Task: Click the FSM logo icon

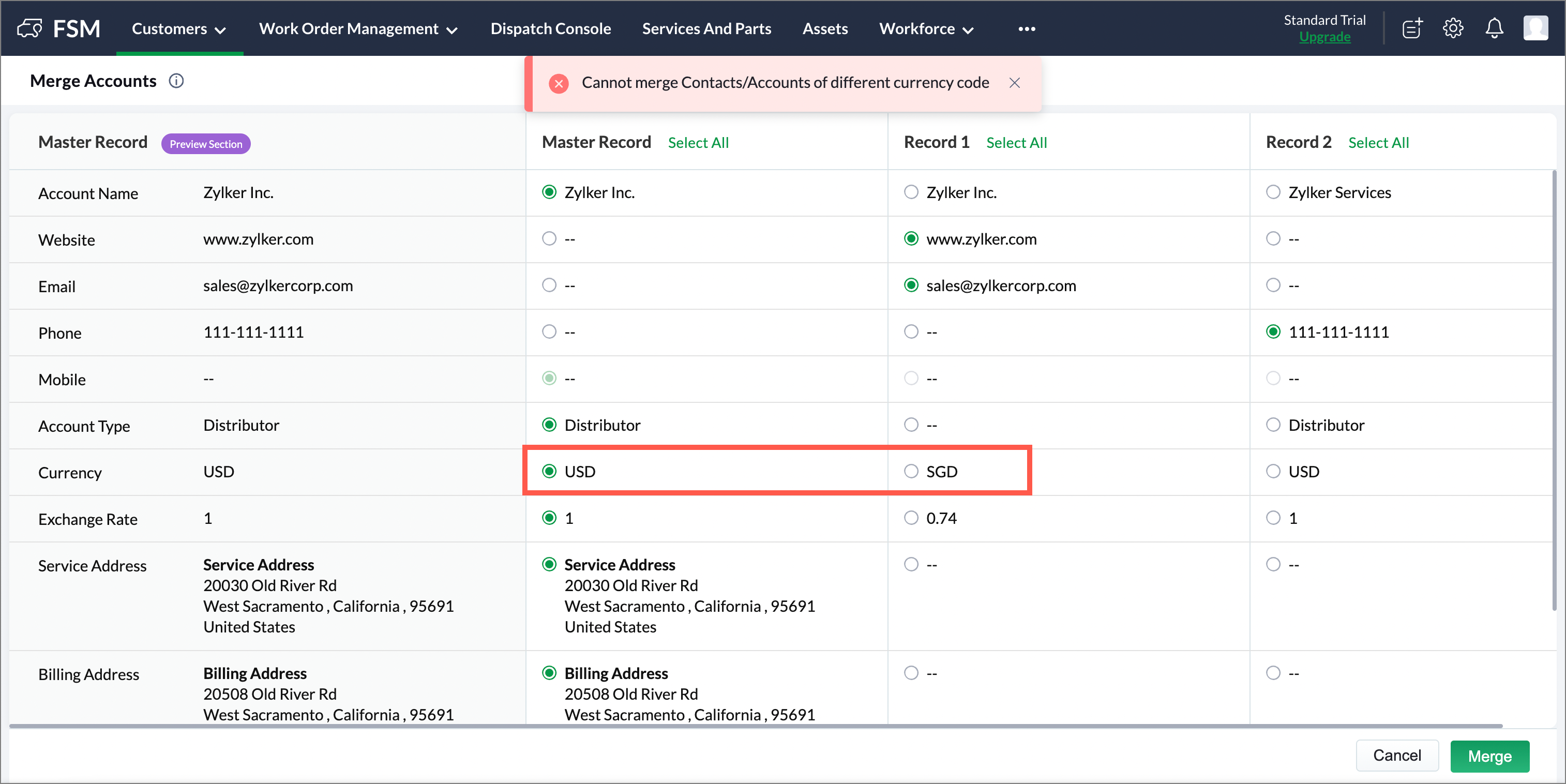Action: click(30, 28)
